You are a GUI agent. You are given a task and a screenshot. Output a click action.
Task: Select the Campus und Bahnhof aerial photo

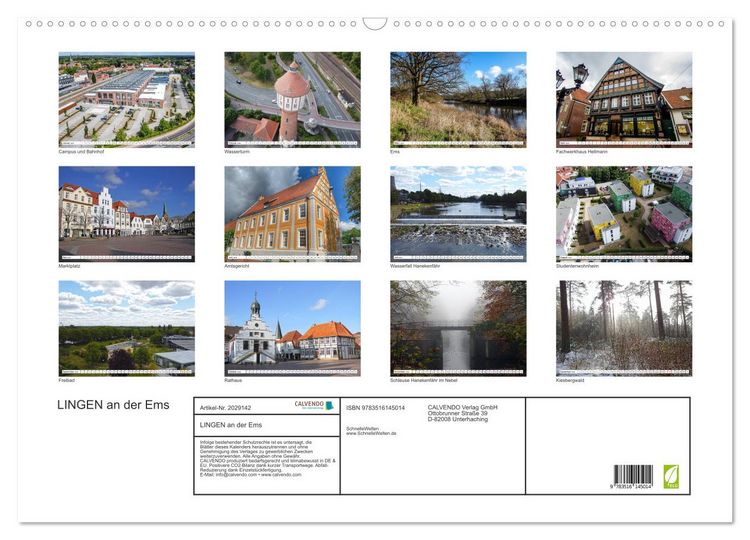click(x=127, y=99)
